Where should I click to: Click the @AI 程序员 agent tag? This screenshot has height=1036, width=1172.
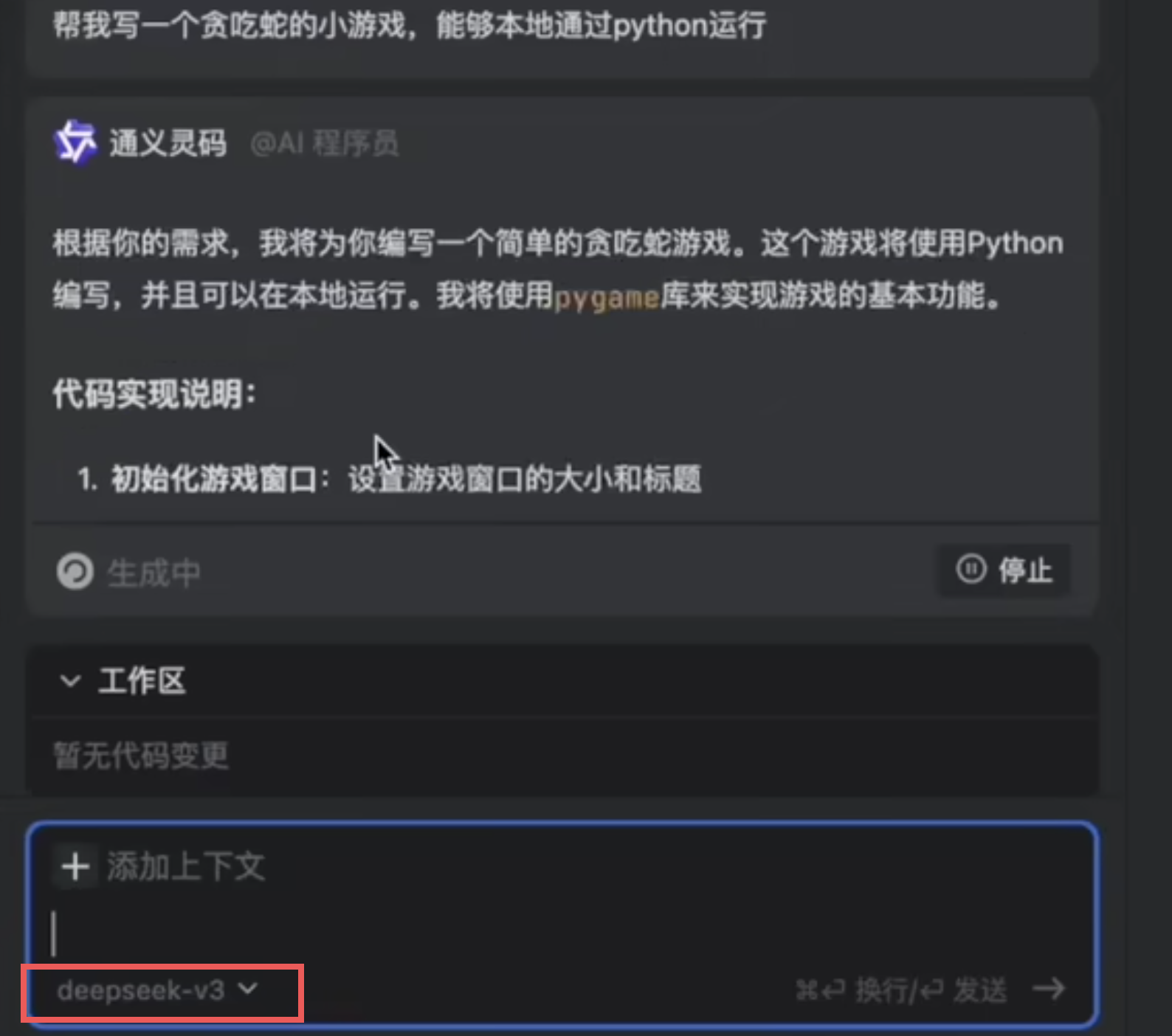pos(325,143)
